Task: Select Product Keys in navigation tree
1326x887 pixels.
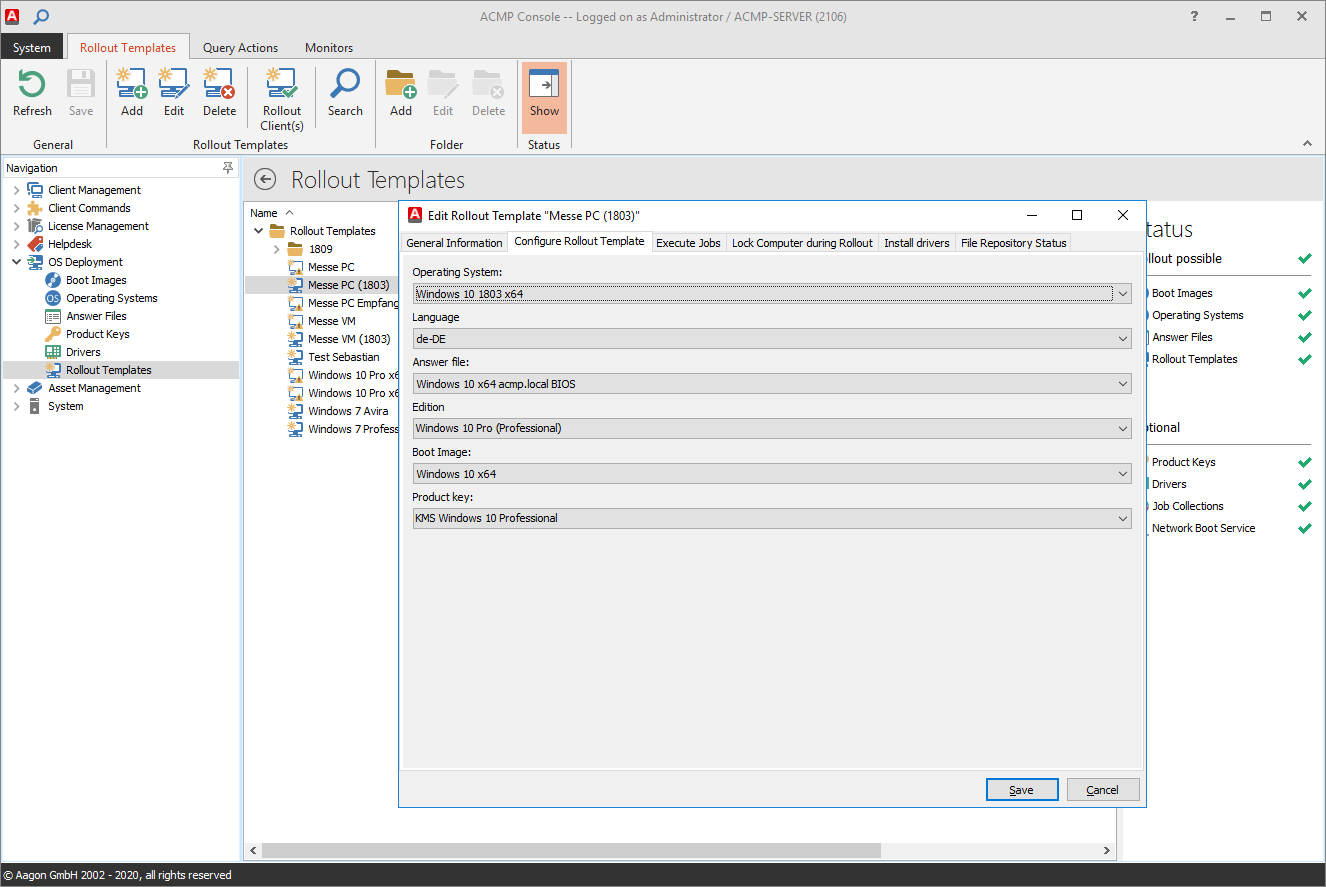Action: (x=98, y=334)
